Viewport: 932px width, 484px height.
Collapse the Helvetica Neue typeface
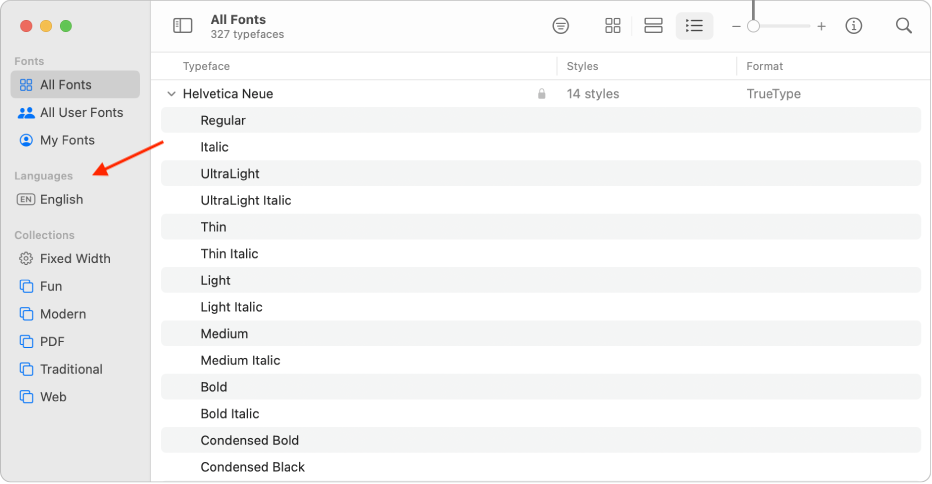pyautogui.click(x=171, y=94)
